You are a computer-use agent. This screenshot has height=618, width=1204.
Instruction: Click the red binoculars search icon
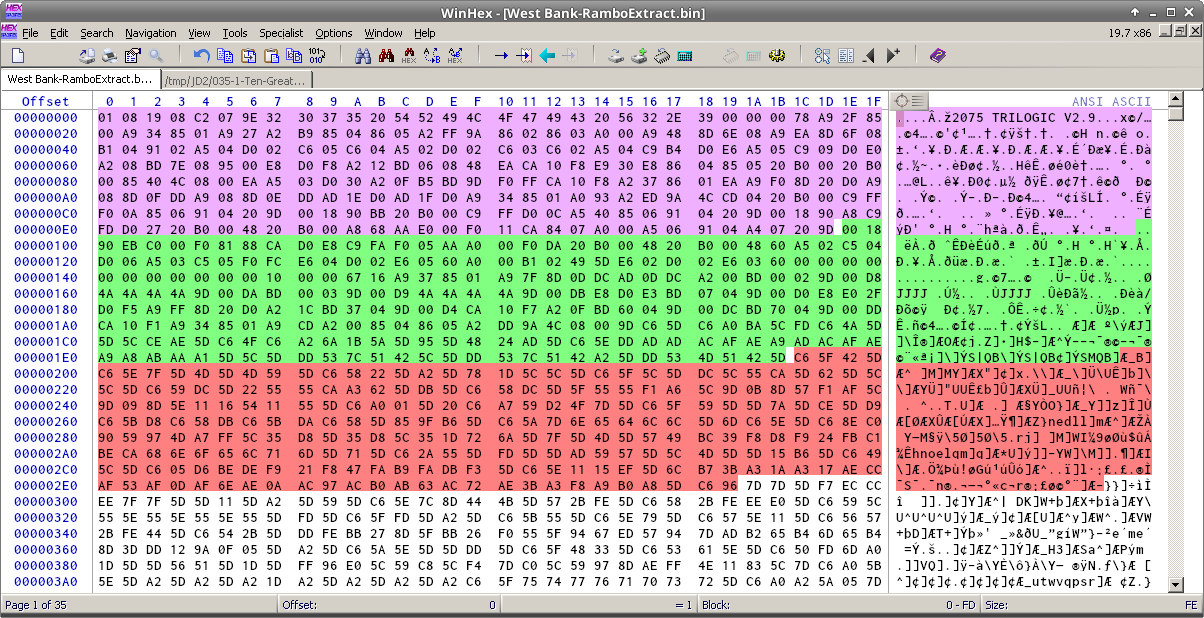tap(386, 56)
